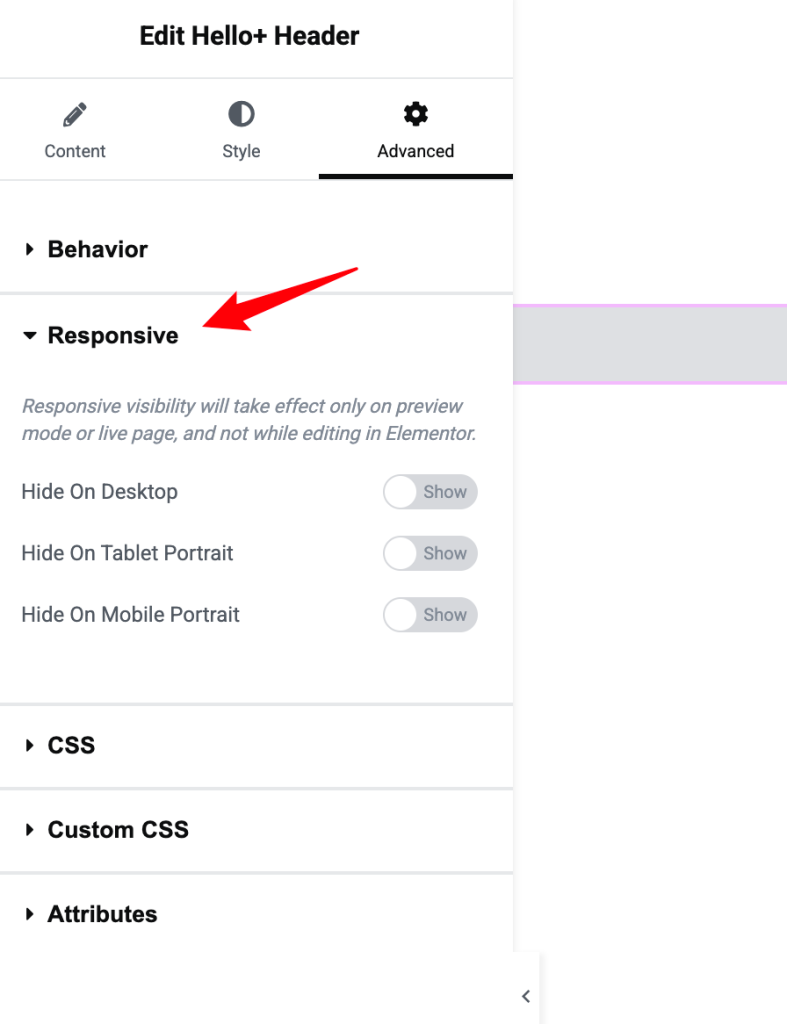Viewport: 787px width, 1024px height.
Task: Expand the Attributes section
Action: click(x=256, y=914)
